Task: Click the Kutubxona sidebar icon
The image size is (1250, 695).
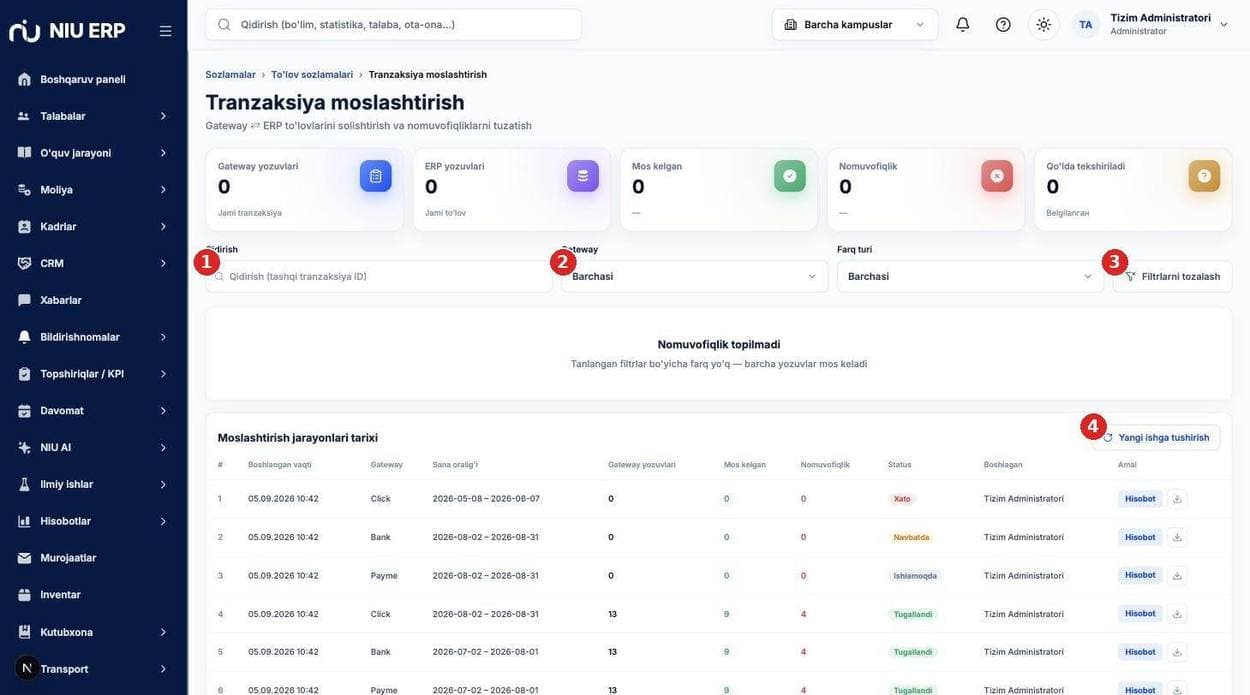Action: 24,632
